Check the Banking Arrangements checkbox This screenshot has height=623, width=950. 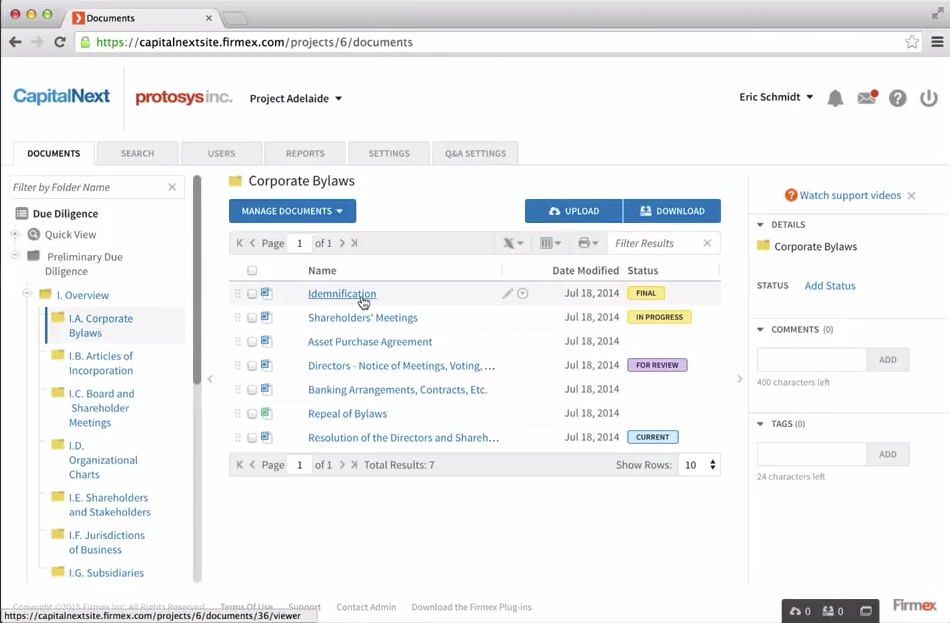tap(252, 390)
